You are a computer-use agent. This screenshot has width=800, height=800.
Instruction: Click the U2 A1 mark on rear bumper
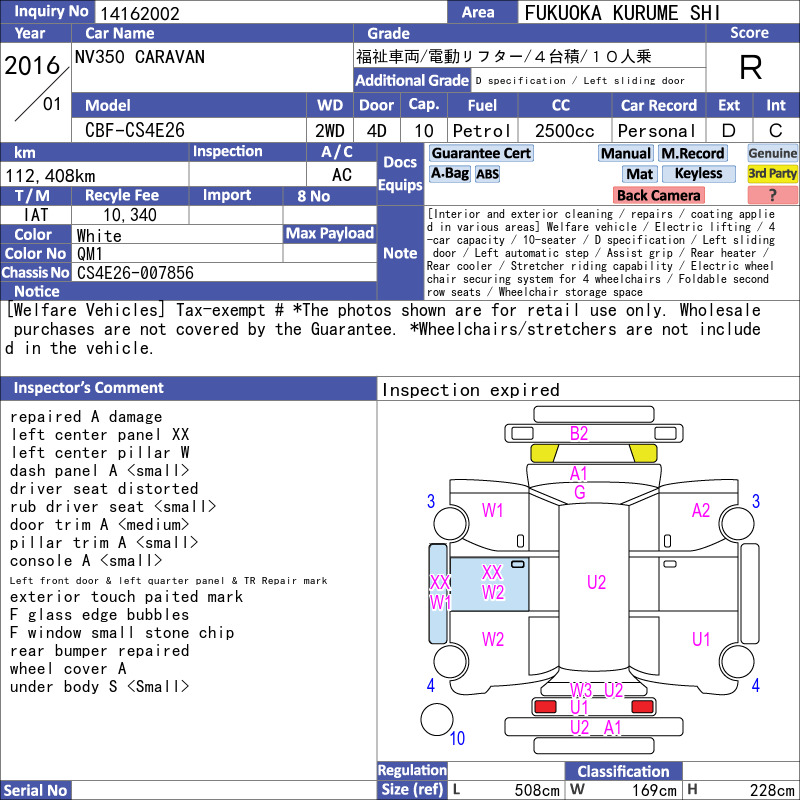595,728
